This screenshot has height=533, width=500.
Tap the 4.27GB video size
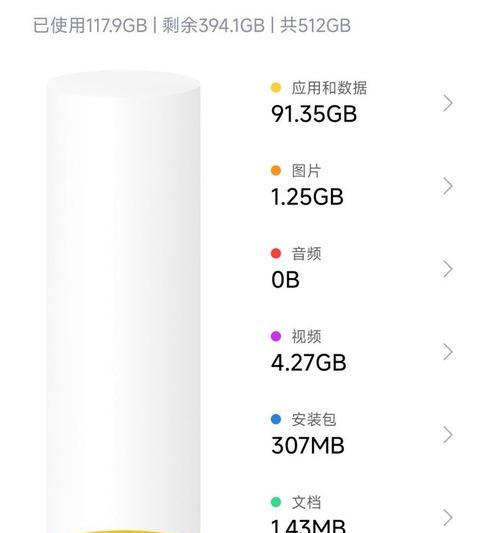[x=308, y=362]
